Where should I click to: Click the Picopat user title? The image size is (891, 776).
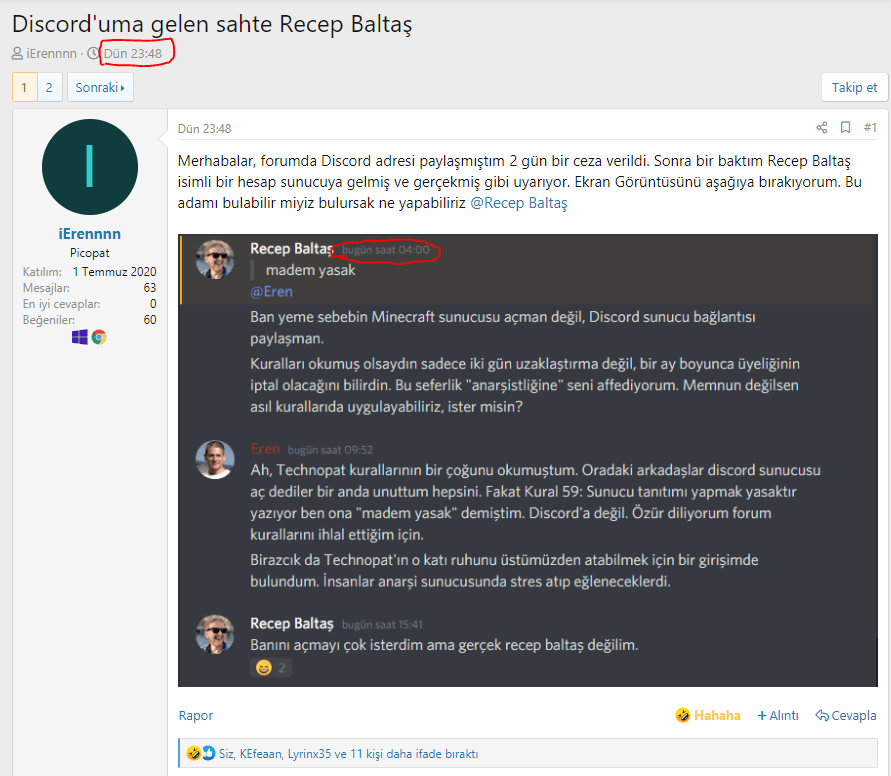(x=90, y=253)
